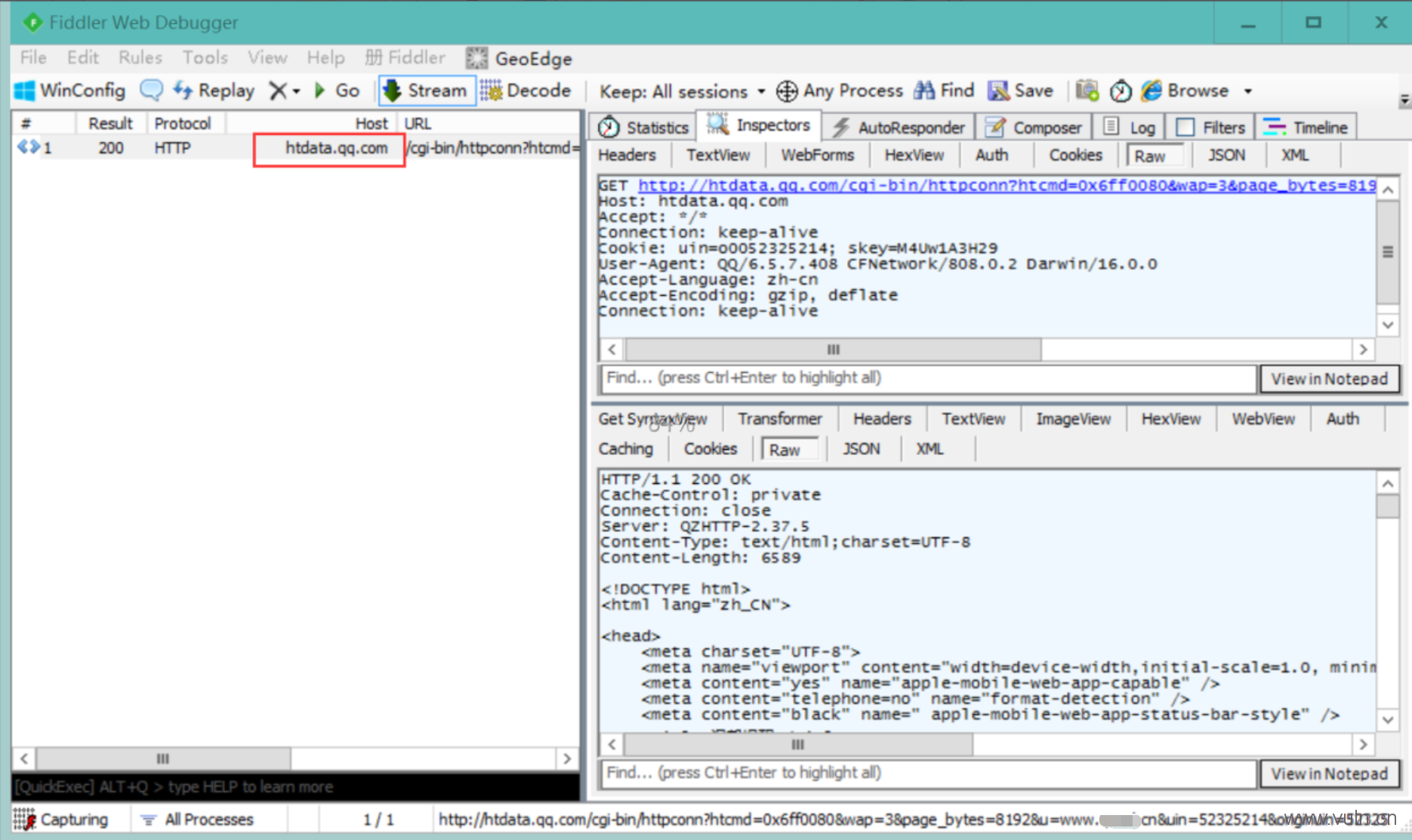Select request WebForms tab
The width and height of the screenshot is (1412, 840).
click(x=817, y=155)
